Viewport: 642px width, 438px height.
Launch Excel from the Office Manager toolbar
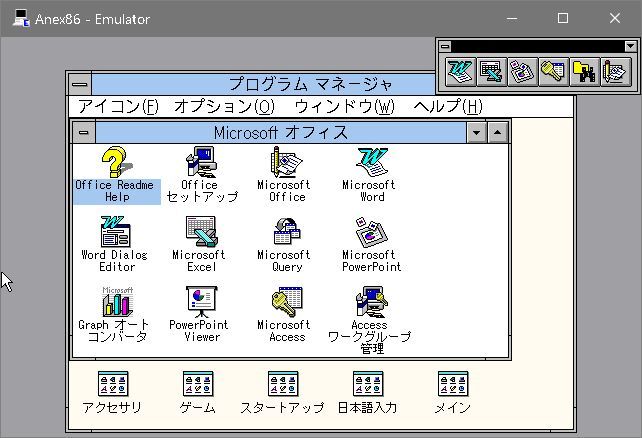tap(491, 71)
